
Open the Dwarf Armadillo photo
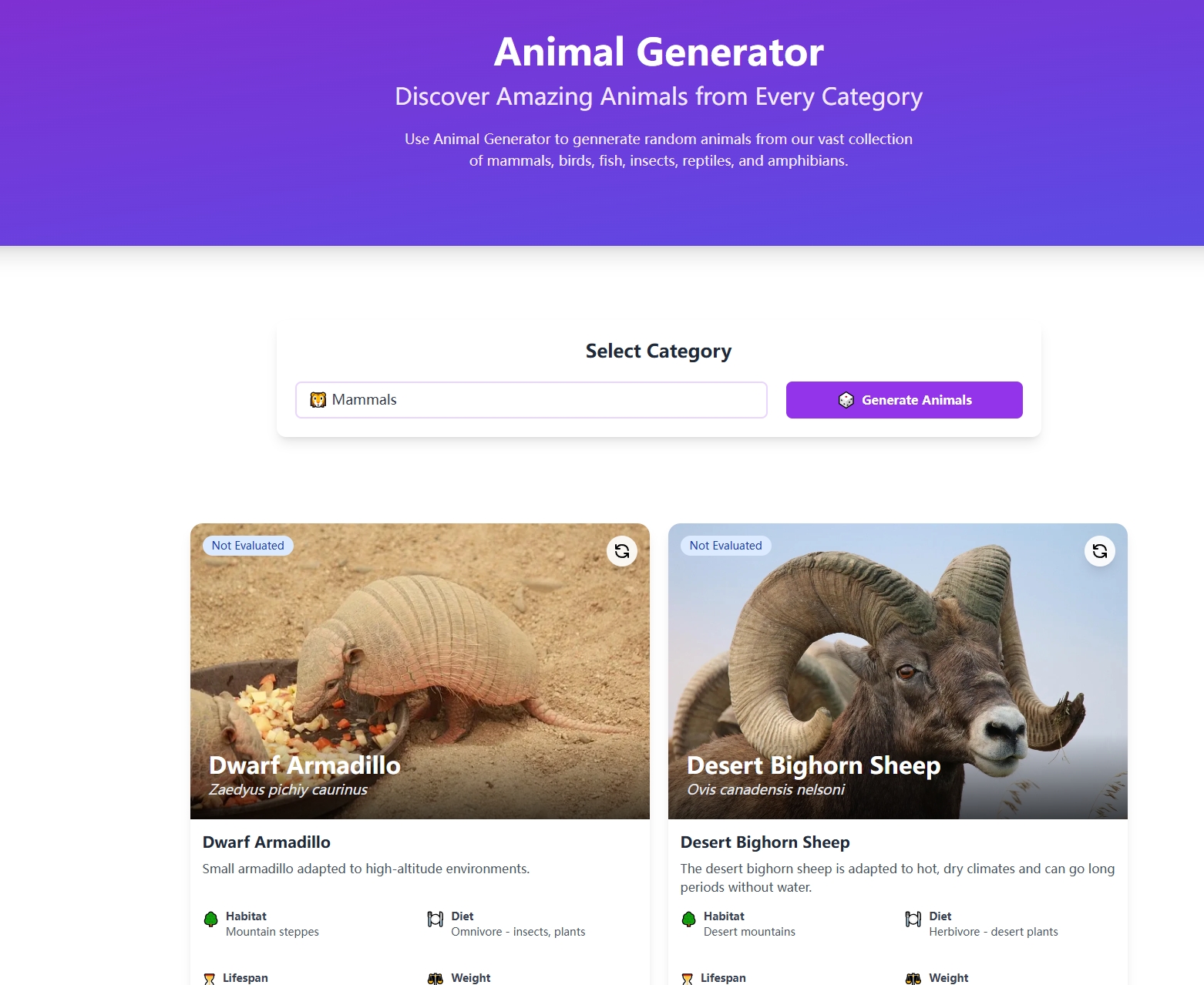(420, 671)
